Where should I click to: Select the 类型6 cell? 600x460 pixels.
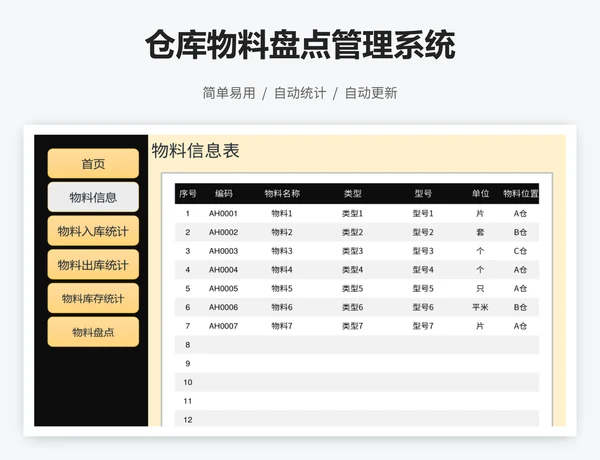(x=352, y=307)
